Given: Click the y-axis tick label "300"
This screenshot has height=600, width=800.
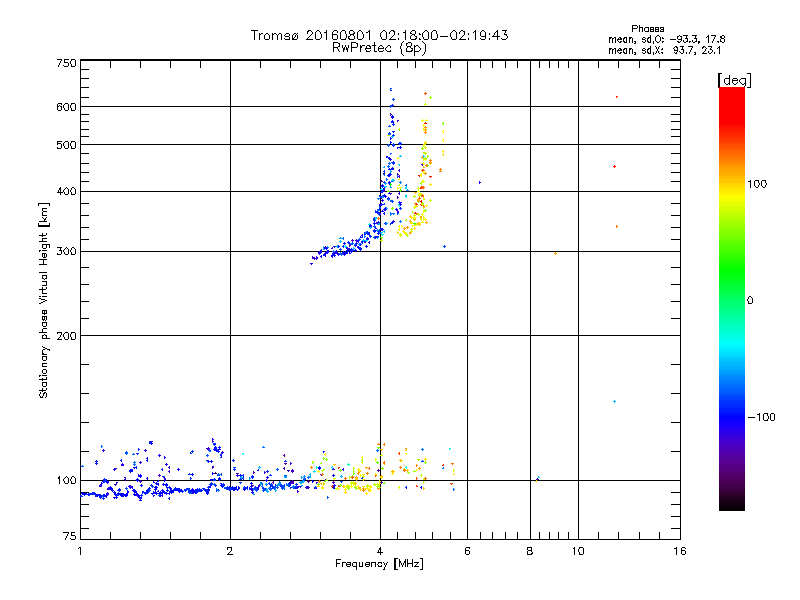Looking at the screenshot, I should click(66, 252).
